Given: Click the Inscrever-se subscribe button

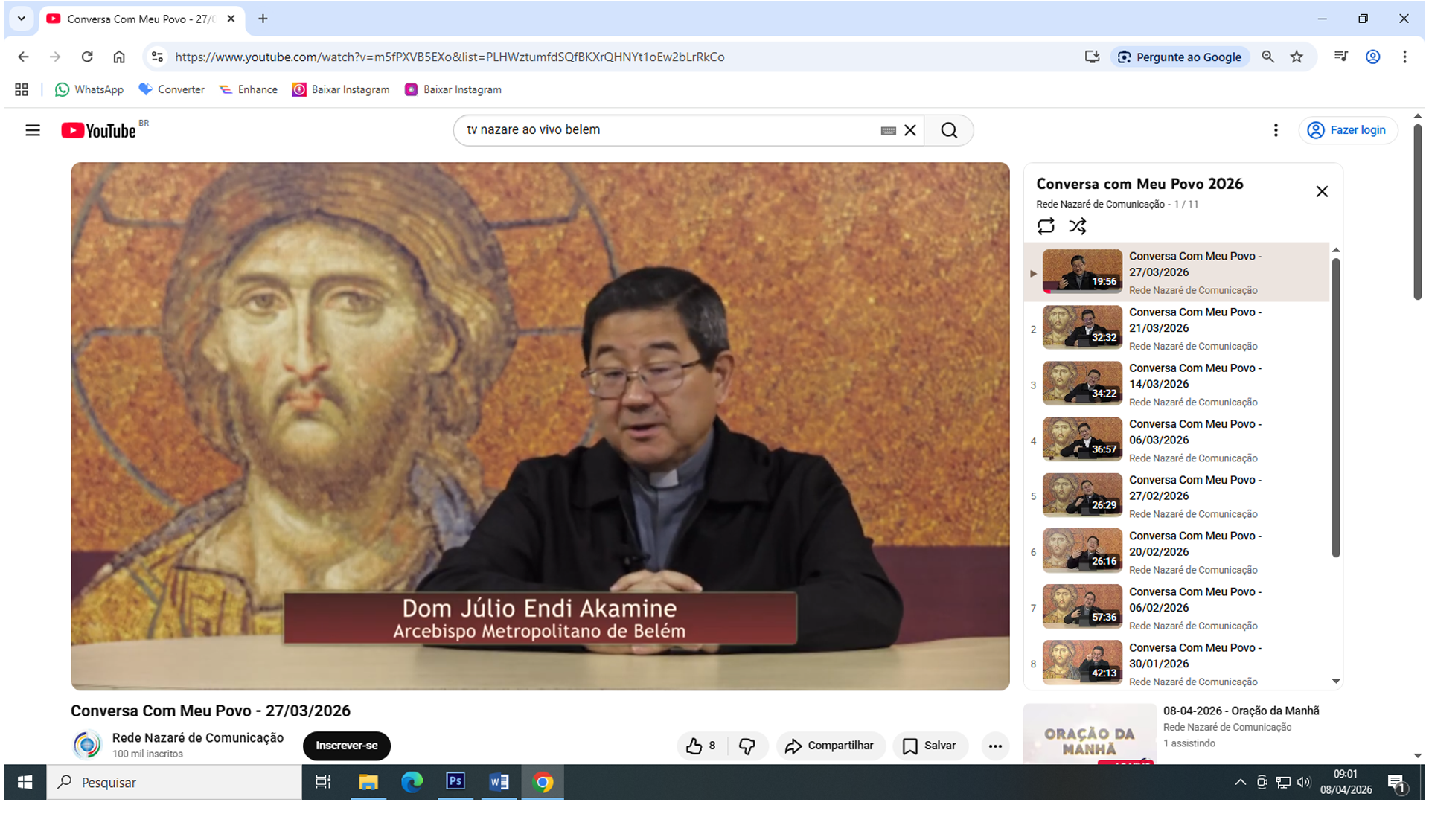Looking at the screenshot, I should 346,746.
